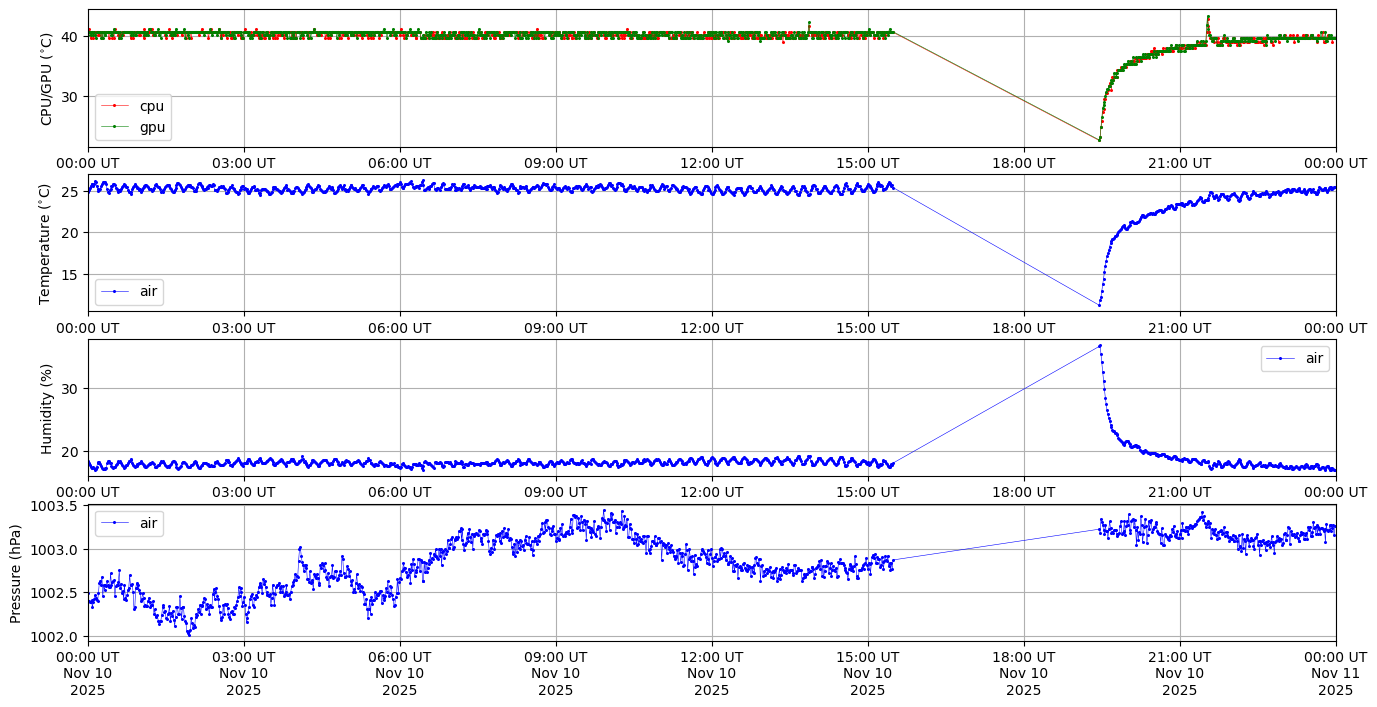The width and height of the screenshot is (1377, 707).
Task: Click the Temperature (°C) y-axis label
Action: [46, 243]
